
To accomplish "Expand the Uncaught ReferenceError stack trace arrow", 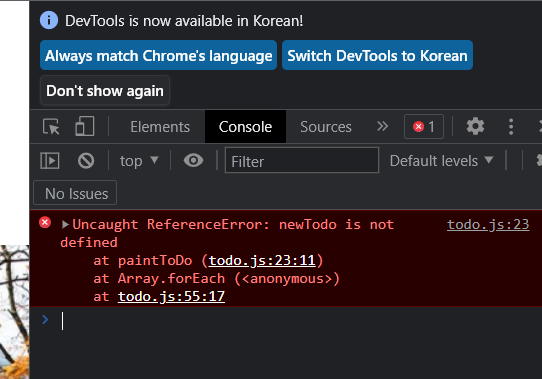I will click(65, 224).
